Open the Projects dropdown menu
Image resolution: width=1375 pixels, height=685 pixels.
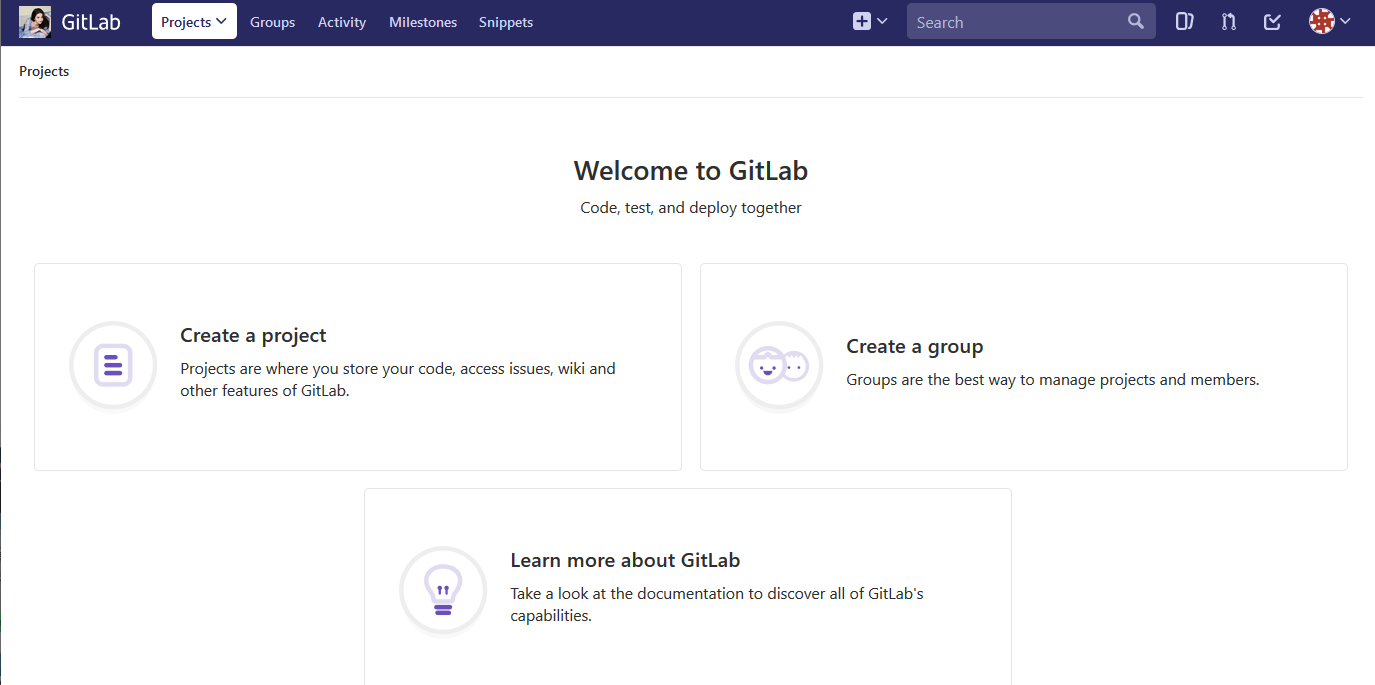click(194, 22)
